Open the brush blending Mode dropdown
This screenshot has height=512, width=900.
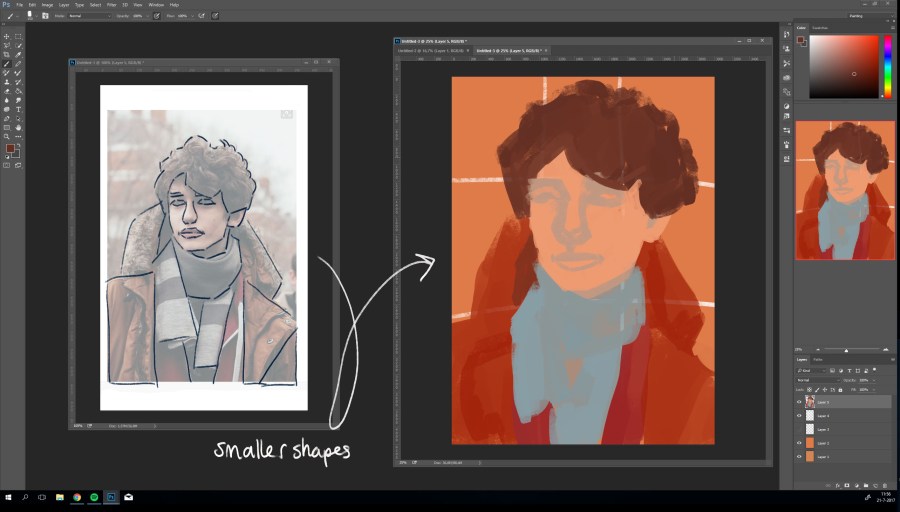[88, 16]
